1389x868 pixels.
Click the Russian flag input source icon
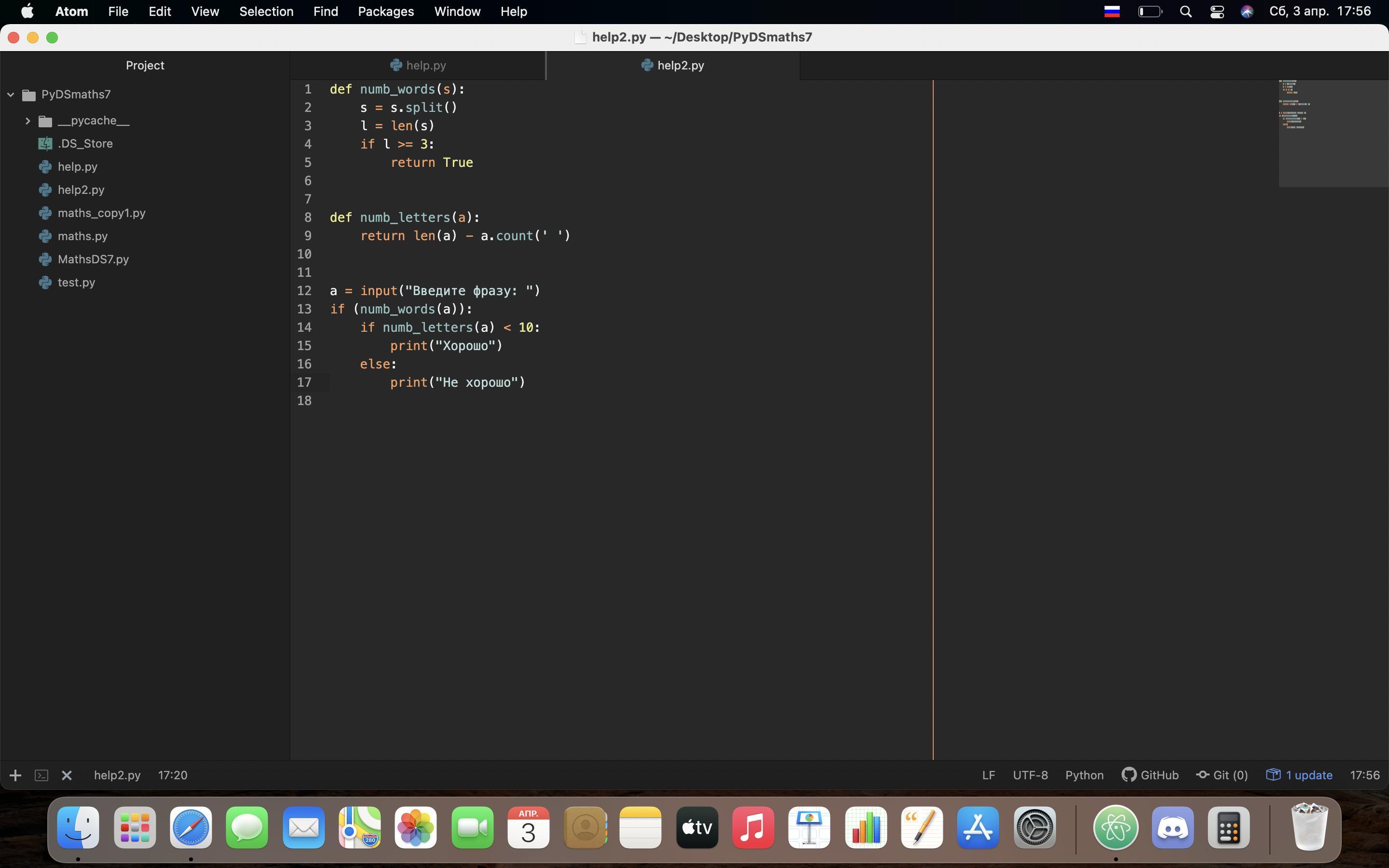[1112, 12]
